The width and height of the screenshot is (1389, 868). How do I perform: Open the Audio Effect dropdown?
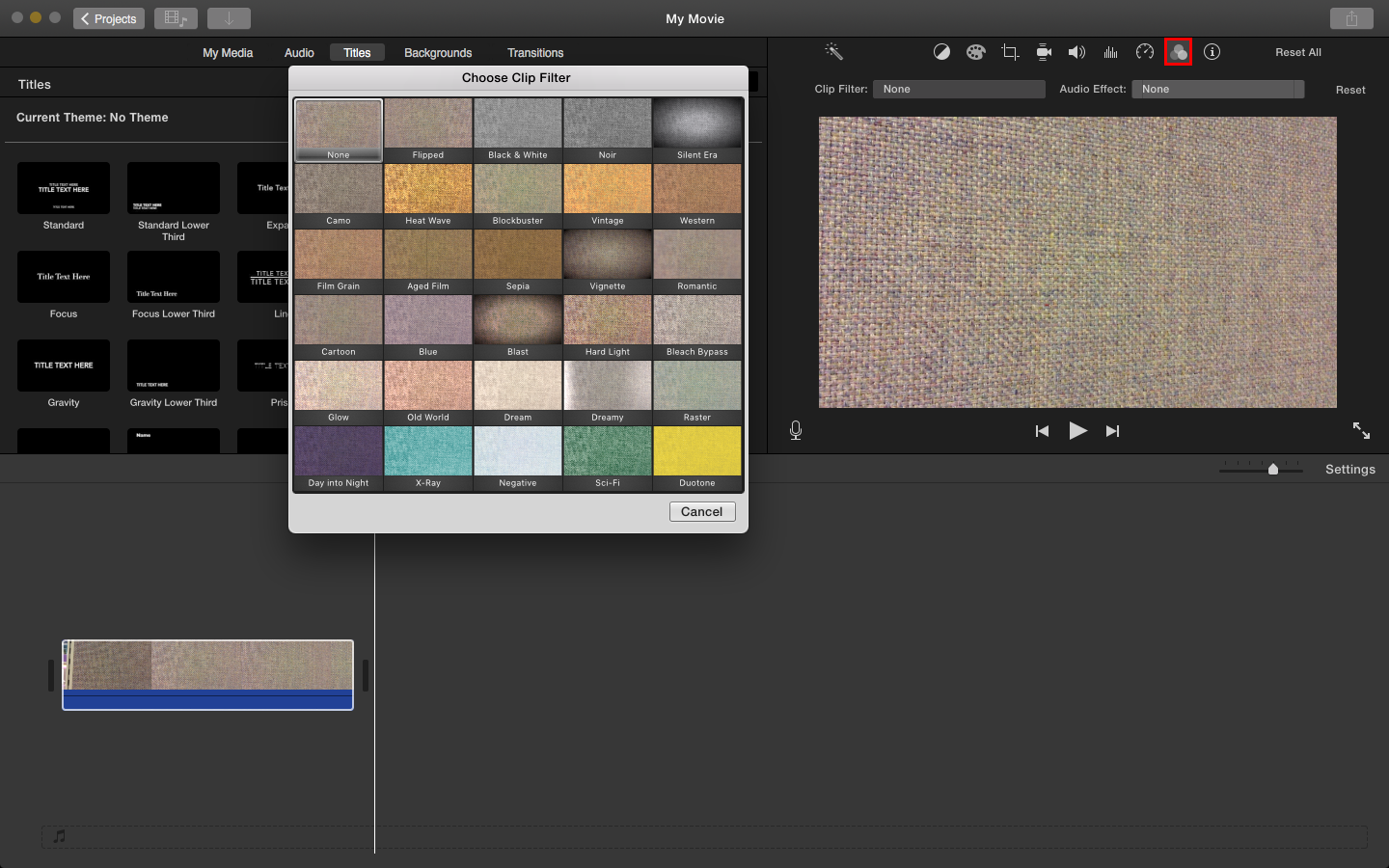[1217, 89]
